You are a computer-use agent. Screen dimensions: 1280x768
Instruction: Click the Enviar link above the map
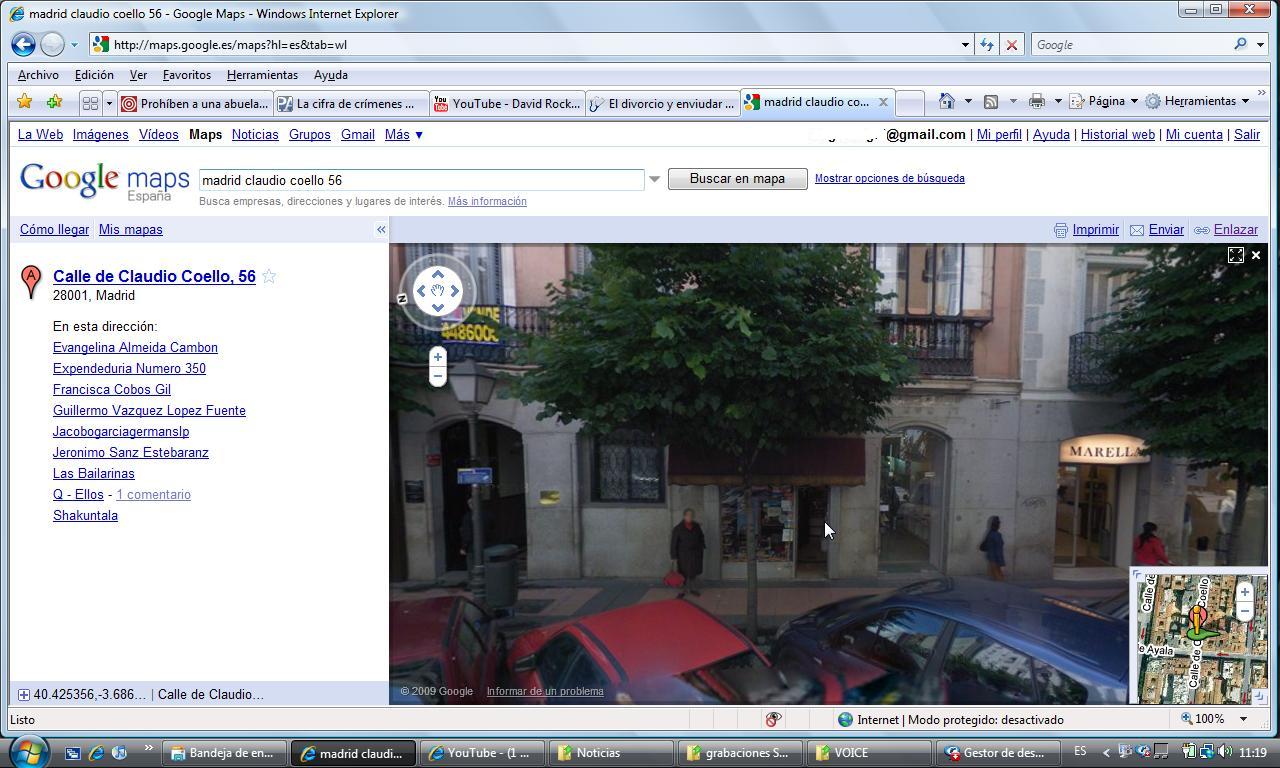[1166, 230]
